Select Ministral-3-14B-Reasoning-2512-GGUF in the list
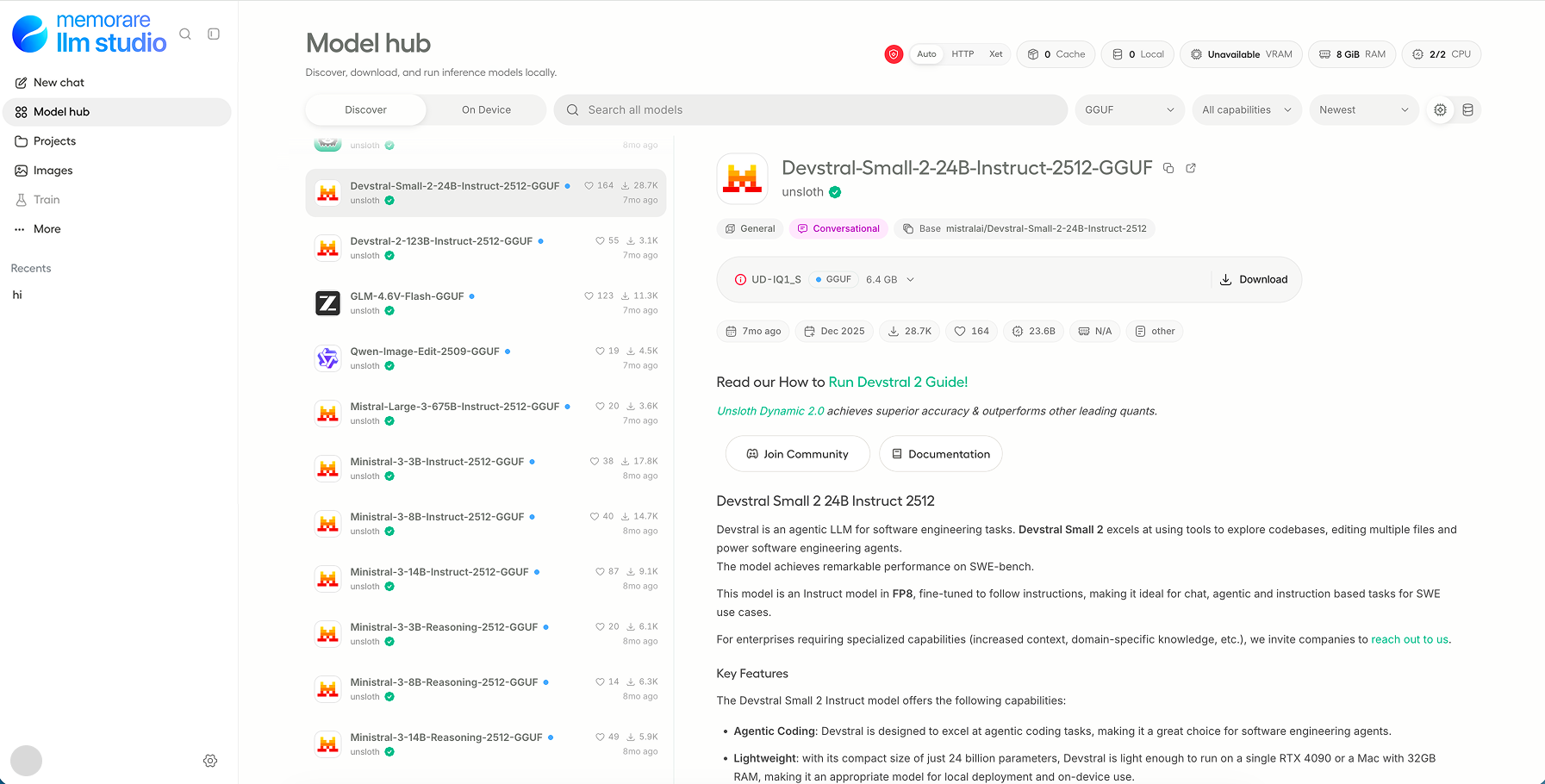 click(486, 744)
